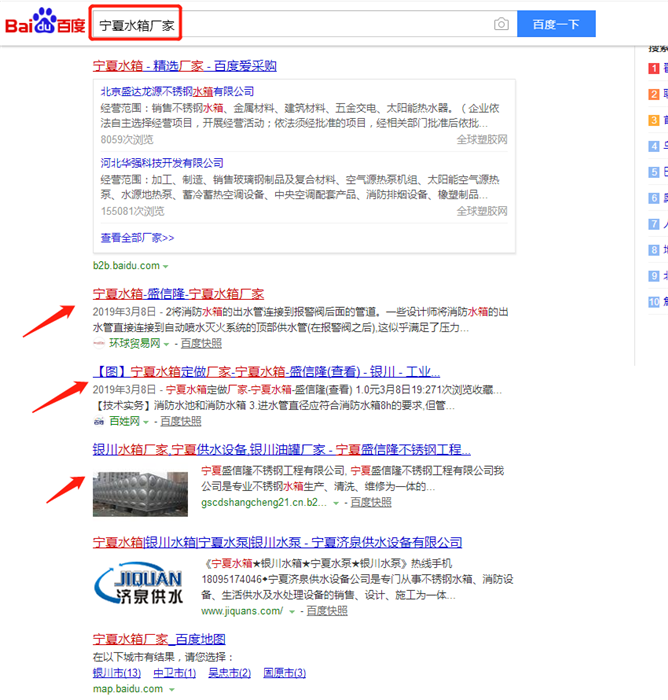Click hot search rank 9 badge
Viewport: 668px width, 700px height.
click(654, 276)
